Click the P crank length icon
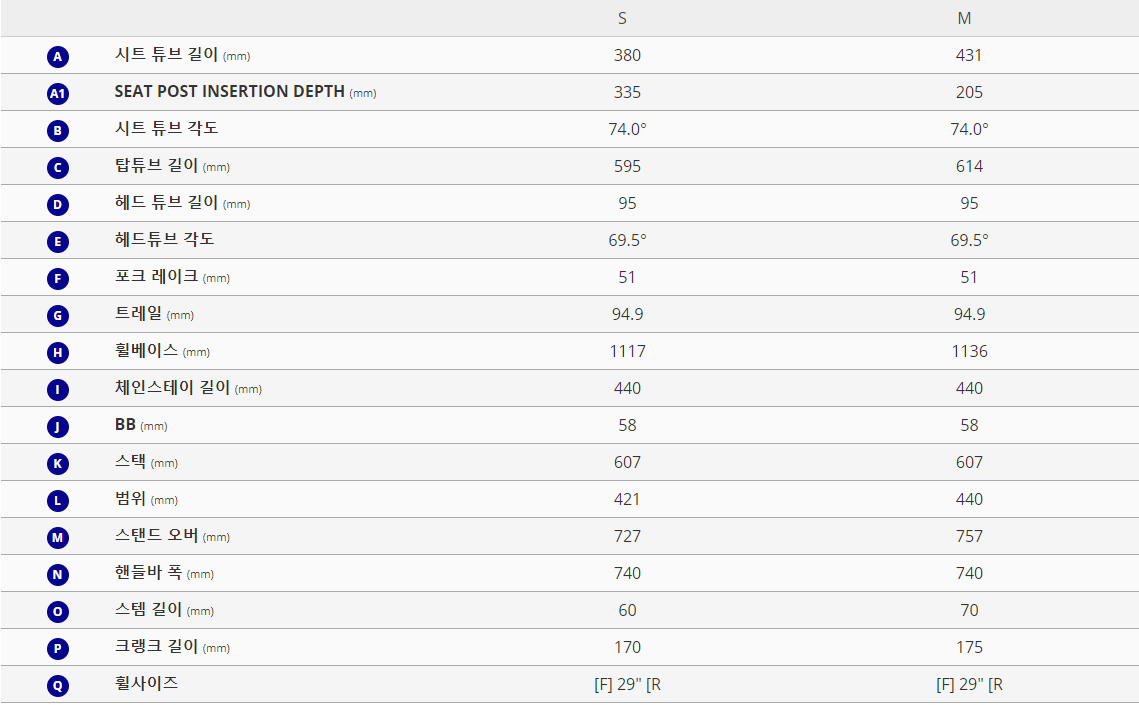The height and width of the screenshot is (705, 1139). pos(58,649)
